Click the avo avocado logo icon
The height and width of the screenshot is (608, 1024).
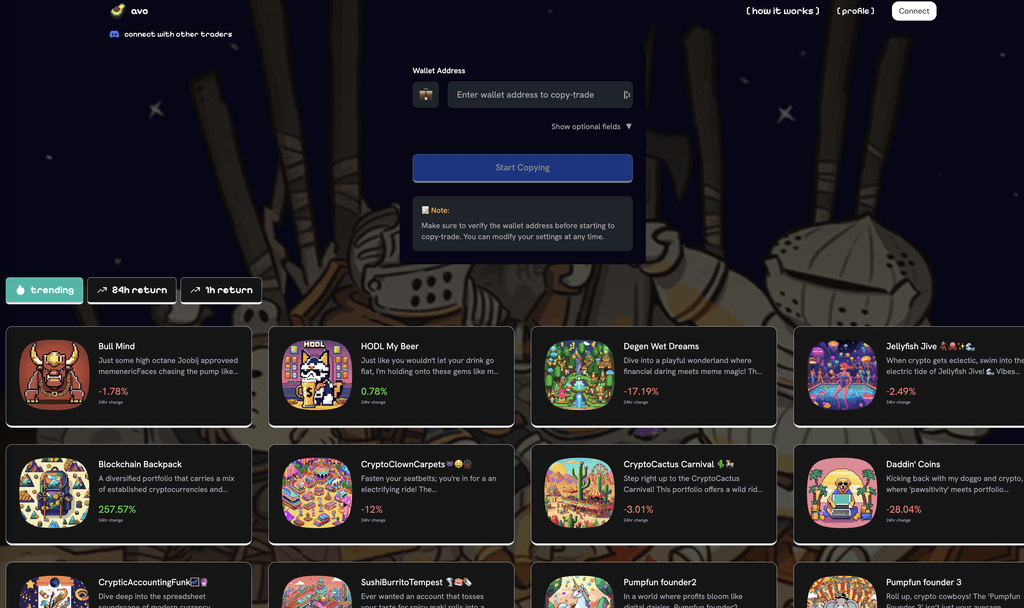[x=118, y=10]
